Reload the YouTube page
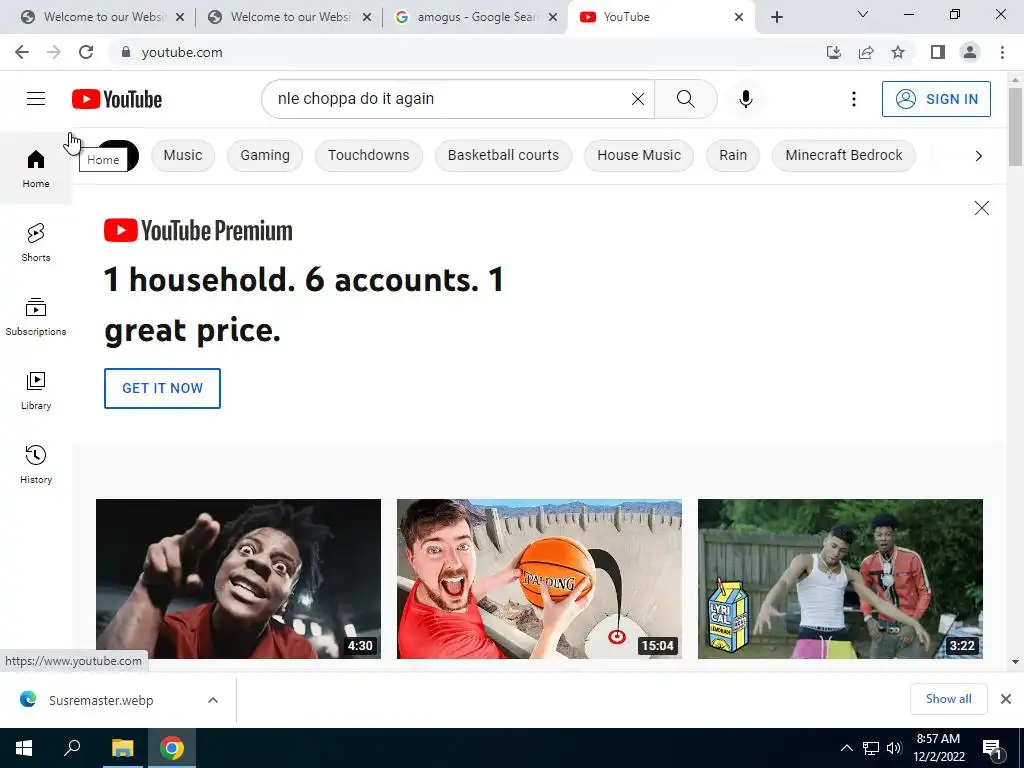The width and height of the screenshot is (1024, 768). coord(86,52)
